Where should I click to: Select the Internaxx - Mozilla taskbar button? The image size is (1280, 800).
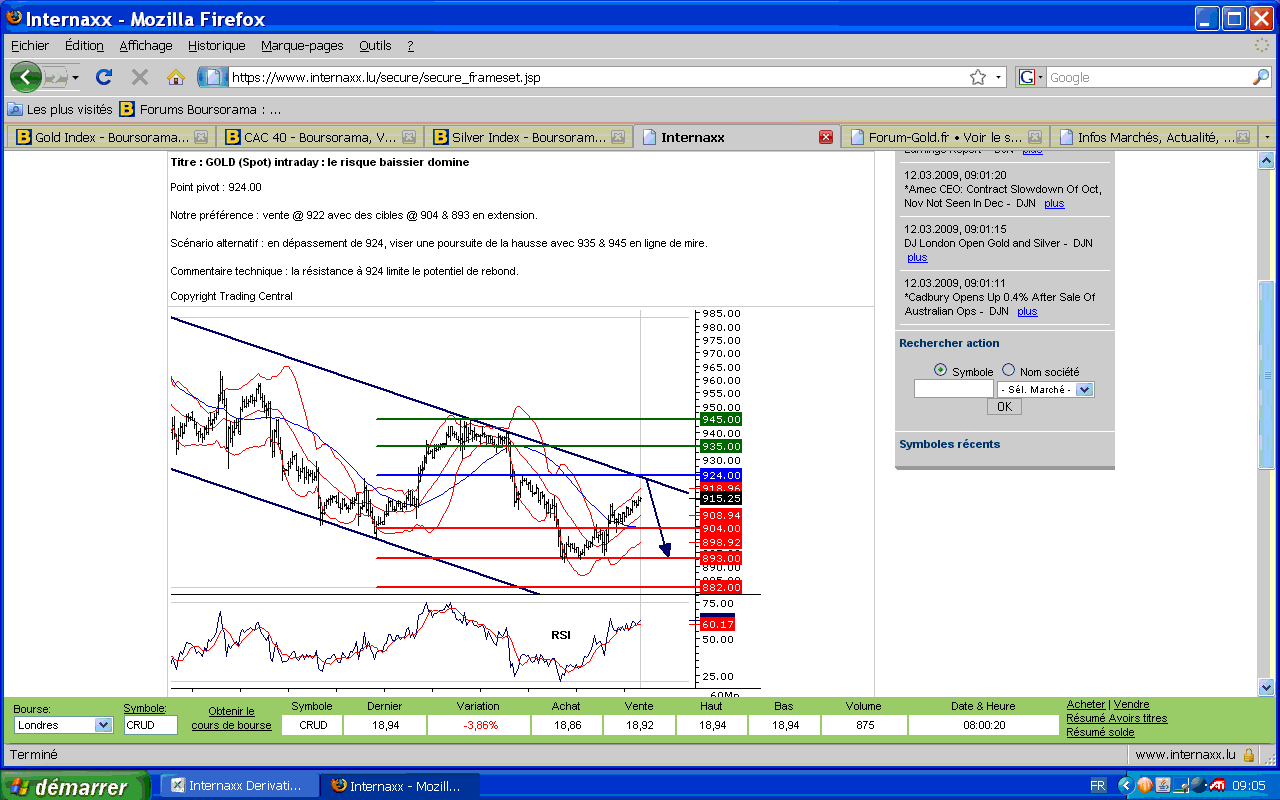[x=399, y=786]
